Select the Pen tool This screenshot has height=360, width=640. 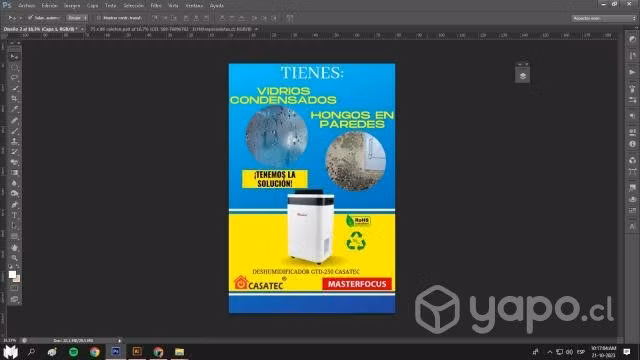click(14, 204)
